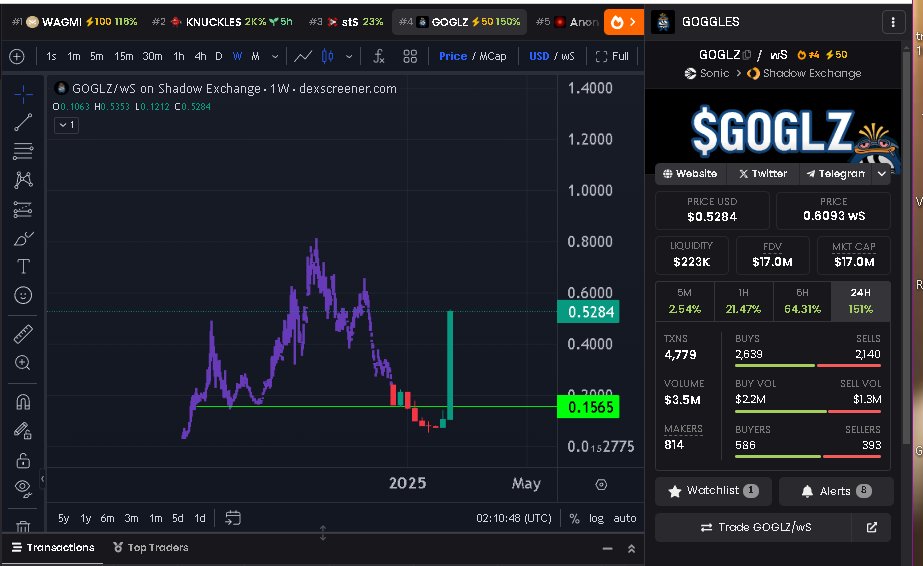
Task: Activate the zoom in tool
Action: click(x=23, y=363)
